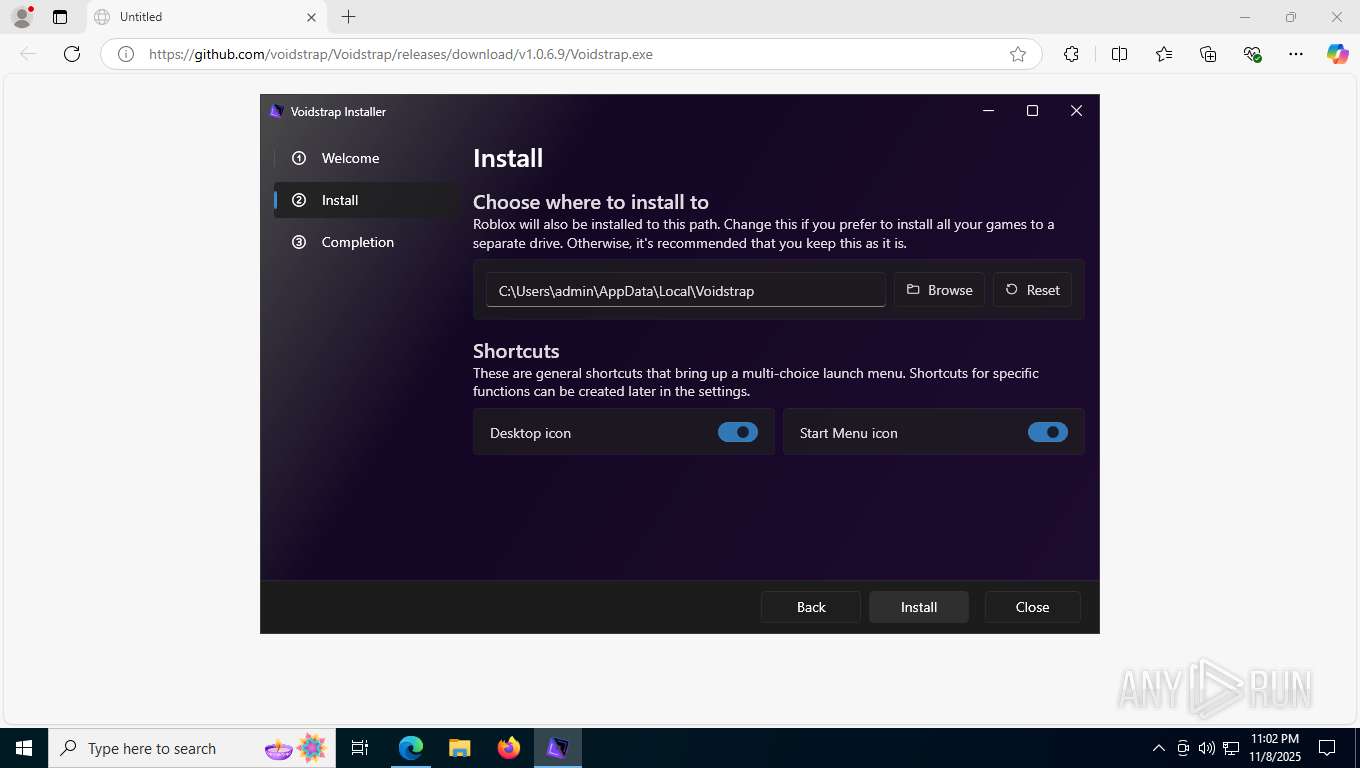
Task: Click the taskbar search box
Action: click(192, 748)
